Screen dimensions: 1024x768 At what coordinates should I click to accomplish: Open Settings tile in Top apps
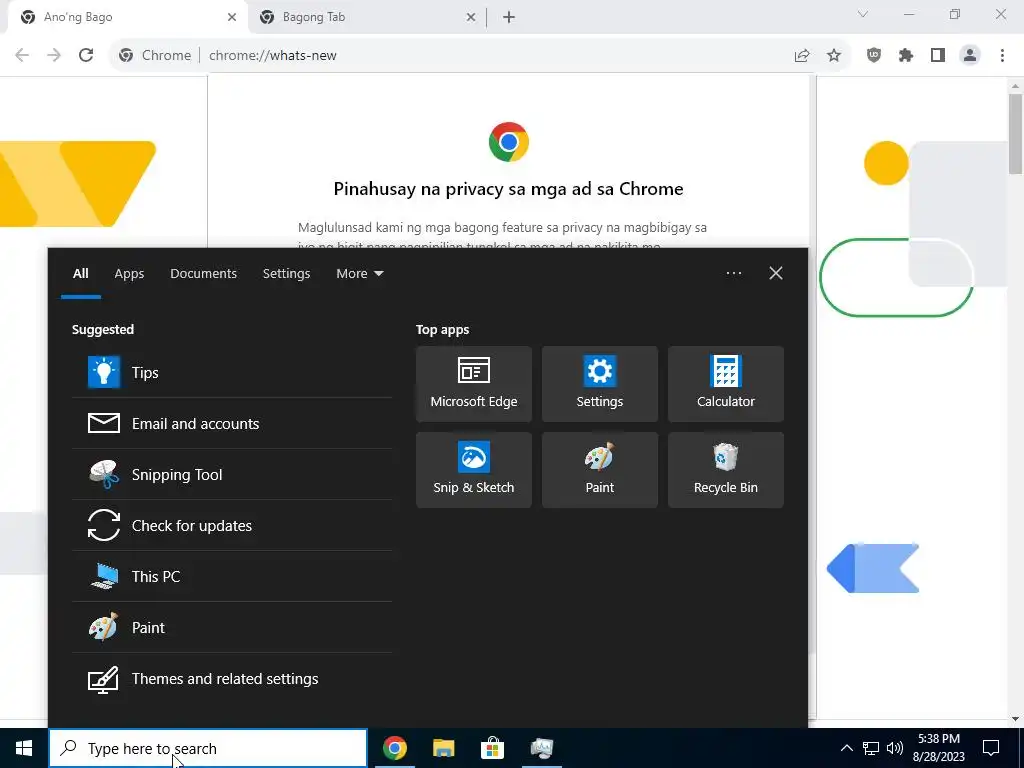[600, 384]
